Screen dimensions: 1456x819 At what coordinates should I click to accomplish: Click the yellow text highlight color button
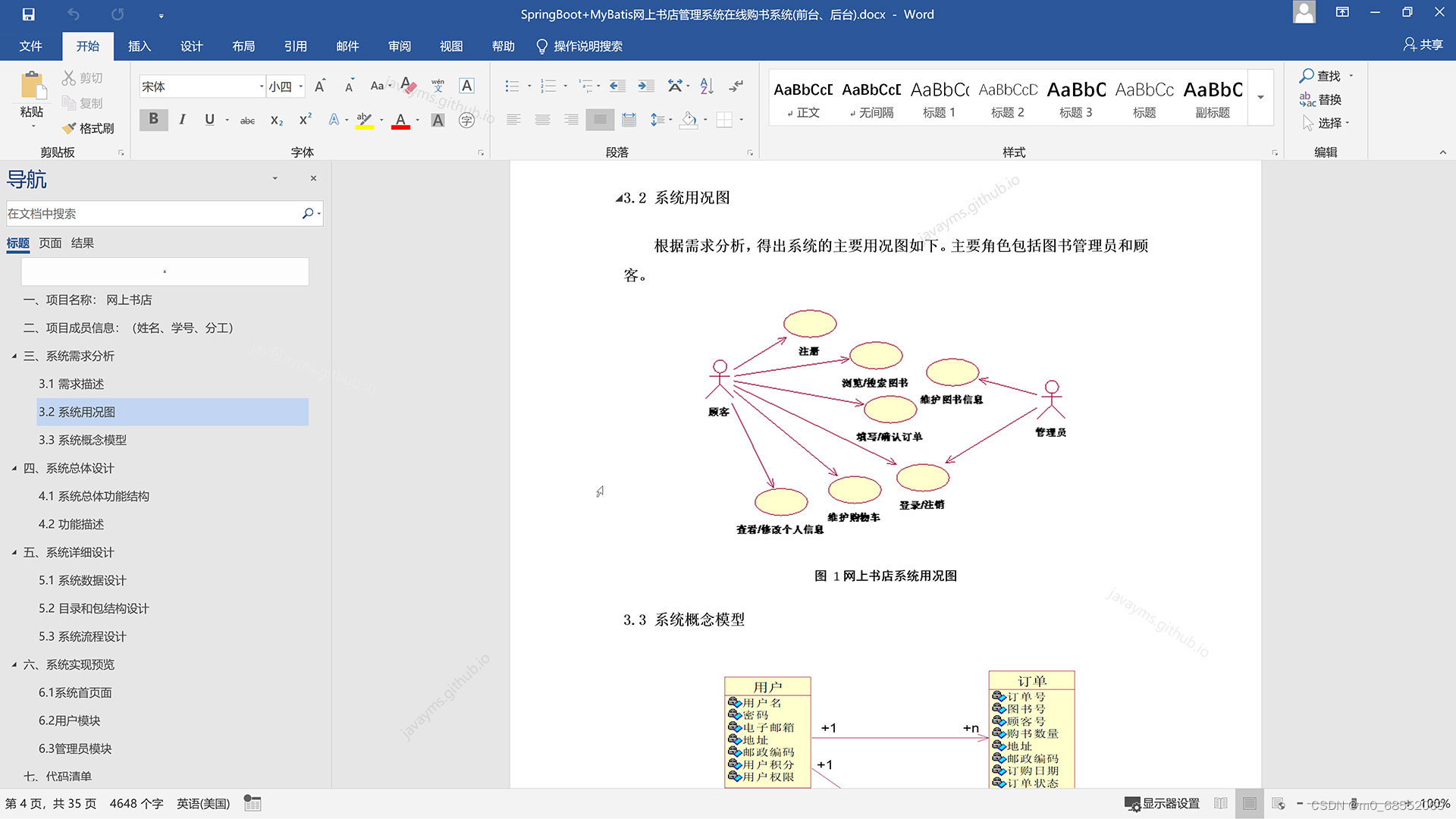point(365,120)
